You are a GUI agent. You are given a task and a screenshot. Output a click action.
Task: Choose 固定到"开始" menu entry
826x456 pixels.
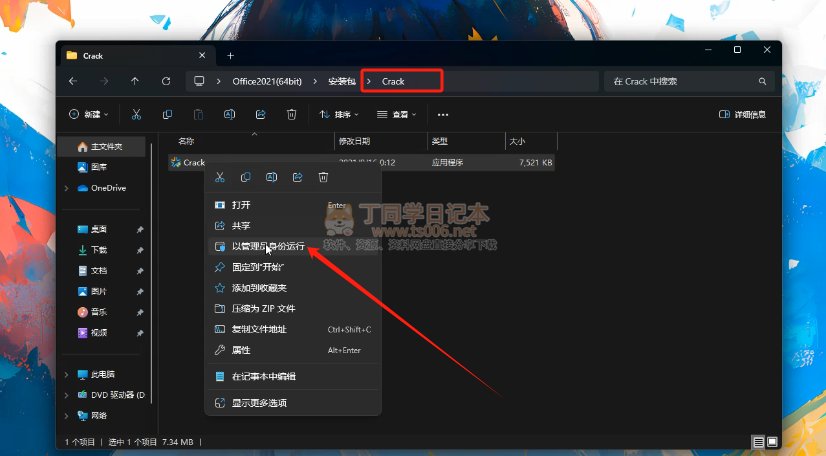[292, 267]
